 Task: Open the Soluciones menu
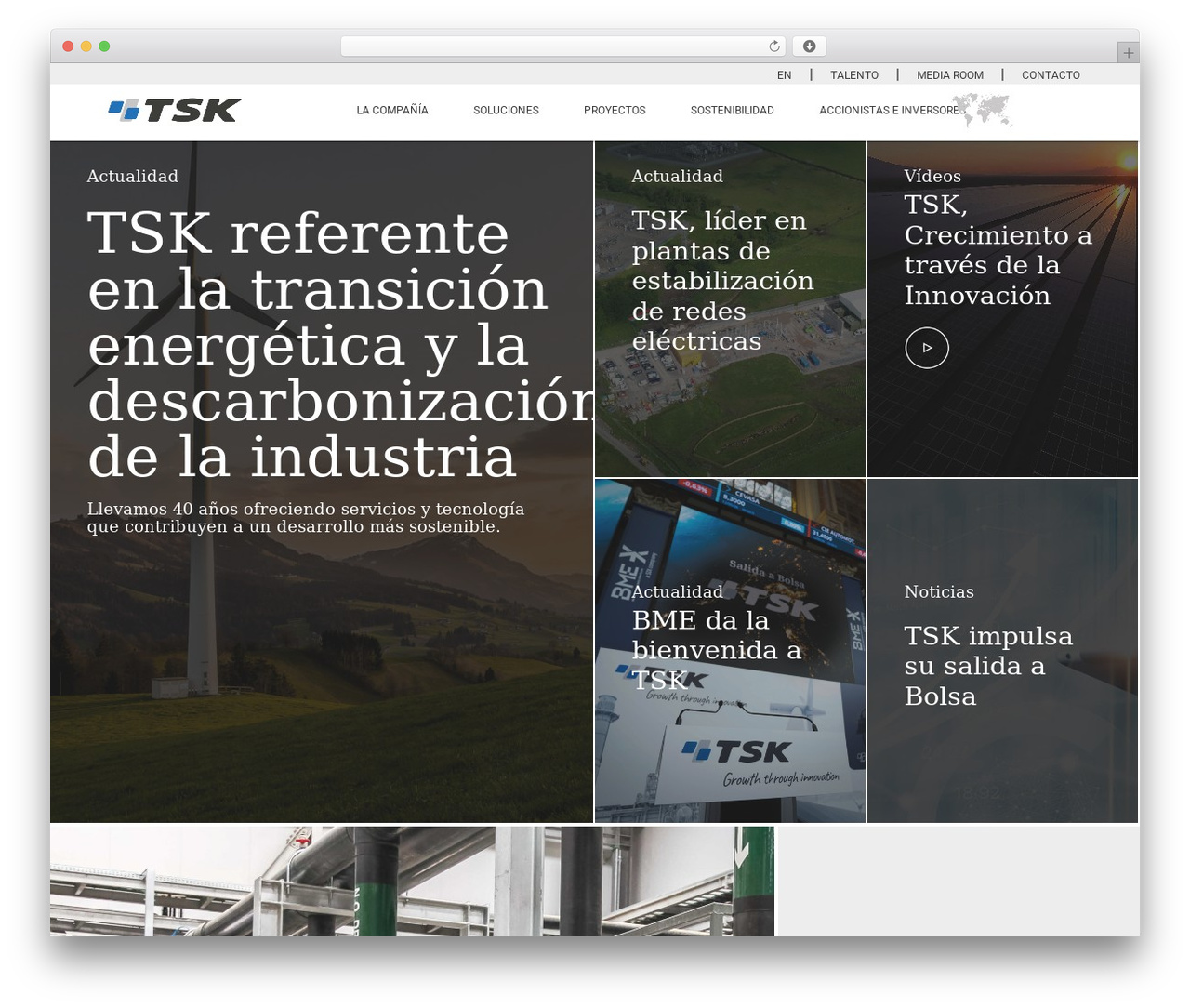[x=506, y=110]
